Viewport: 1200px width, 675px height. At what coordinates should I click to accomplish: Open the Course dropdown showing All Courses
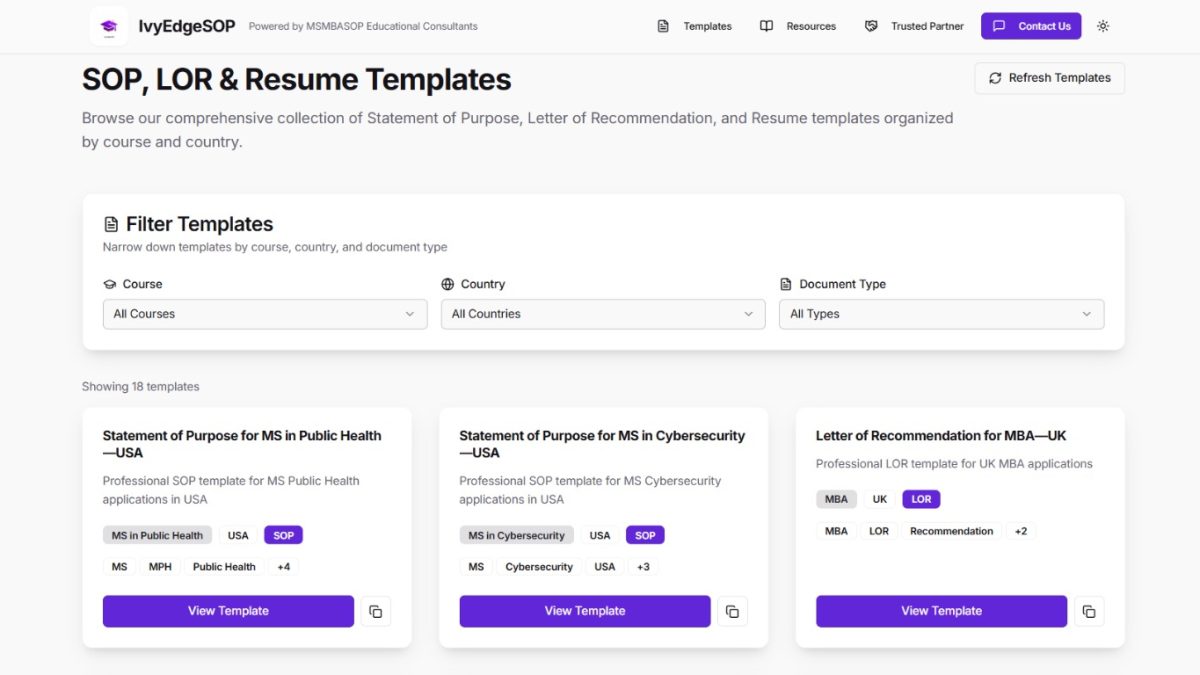tap(265, 314)
